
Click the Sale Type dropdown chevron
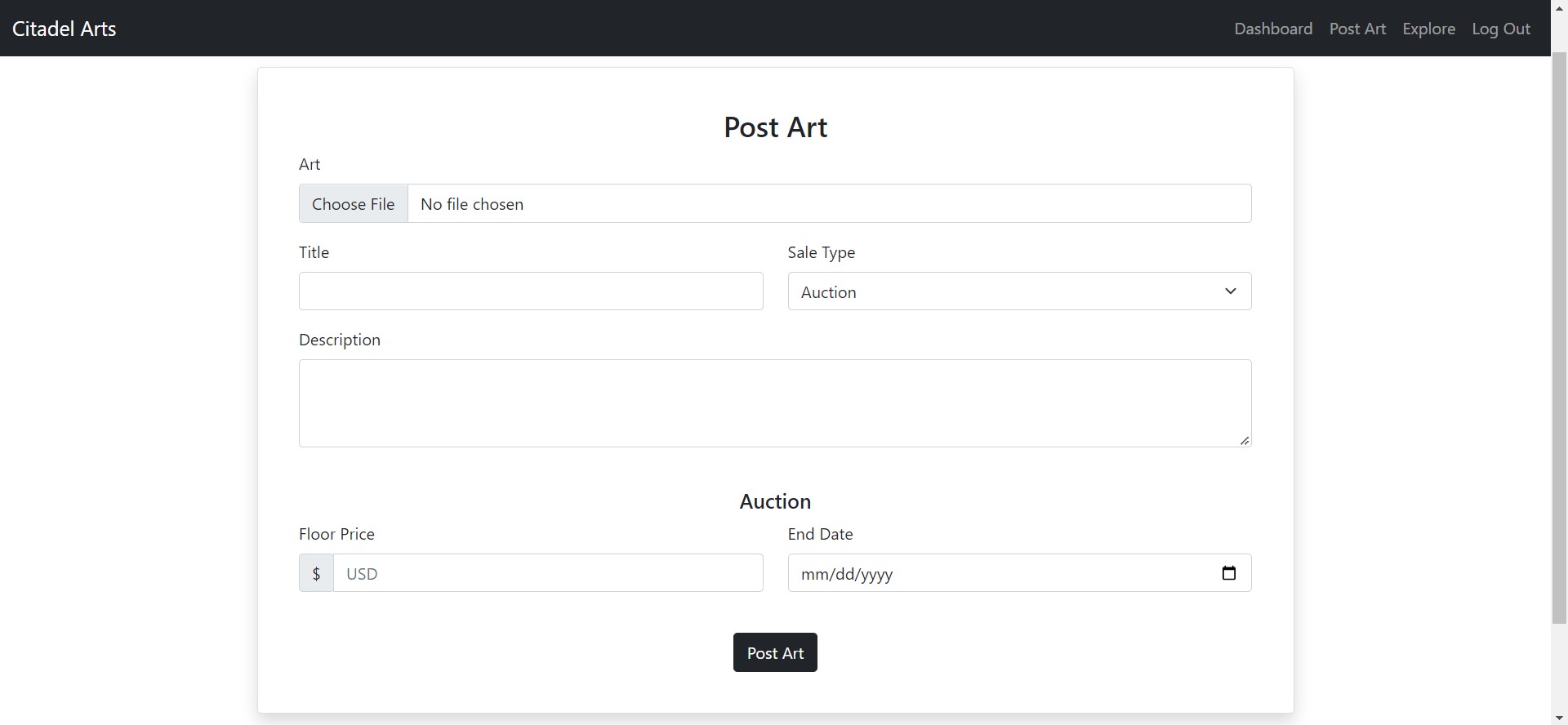(x=1230, y=291)
